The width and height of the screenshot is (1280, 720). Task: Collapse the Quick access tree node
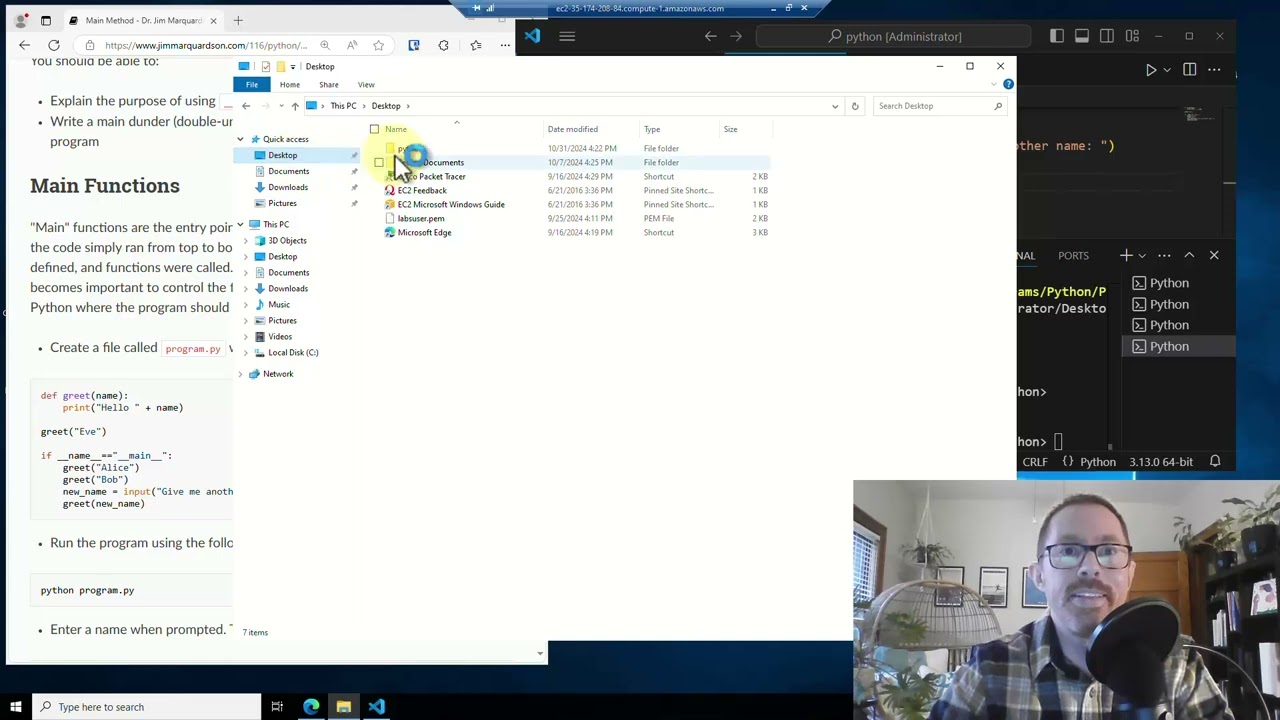click(x=240, y=139)
